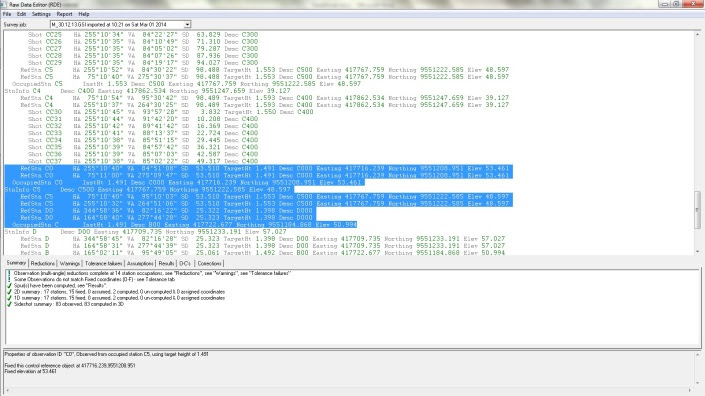Open the O-C's tab
This screenshot has width=705, height=396.
pyautogui.click(x=185, y=263)
